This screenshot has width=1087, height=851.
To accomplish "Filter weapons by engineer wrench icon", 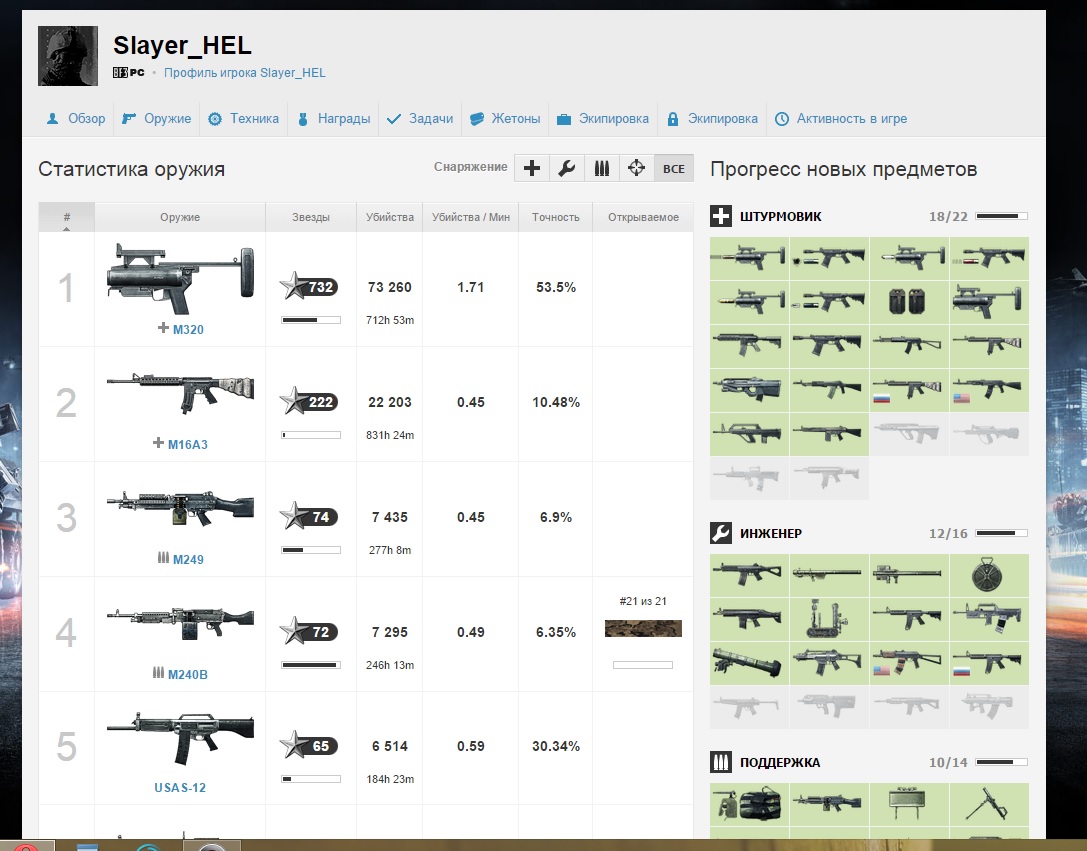I will coord(566,169).
